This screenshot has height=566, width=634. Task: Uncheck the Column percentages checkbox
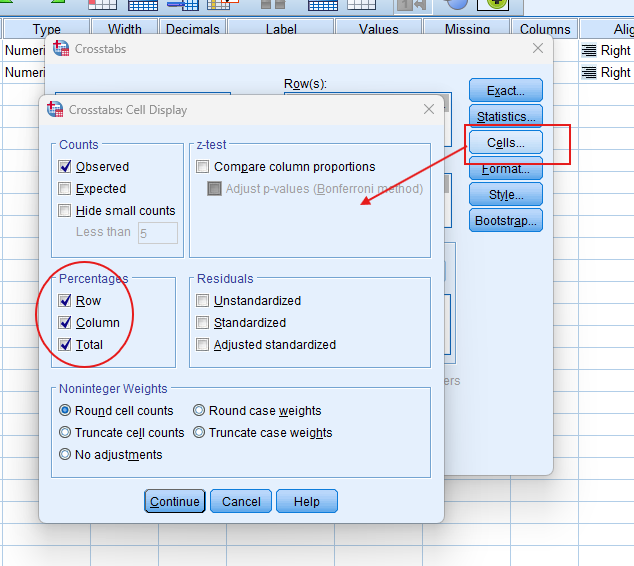click(x=66, y=323)
